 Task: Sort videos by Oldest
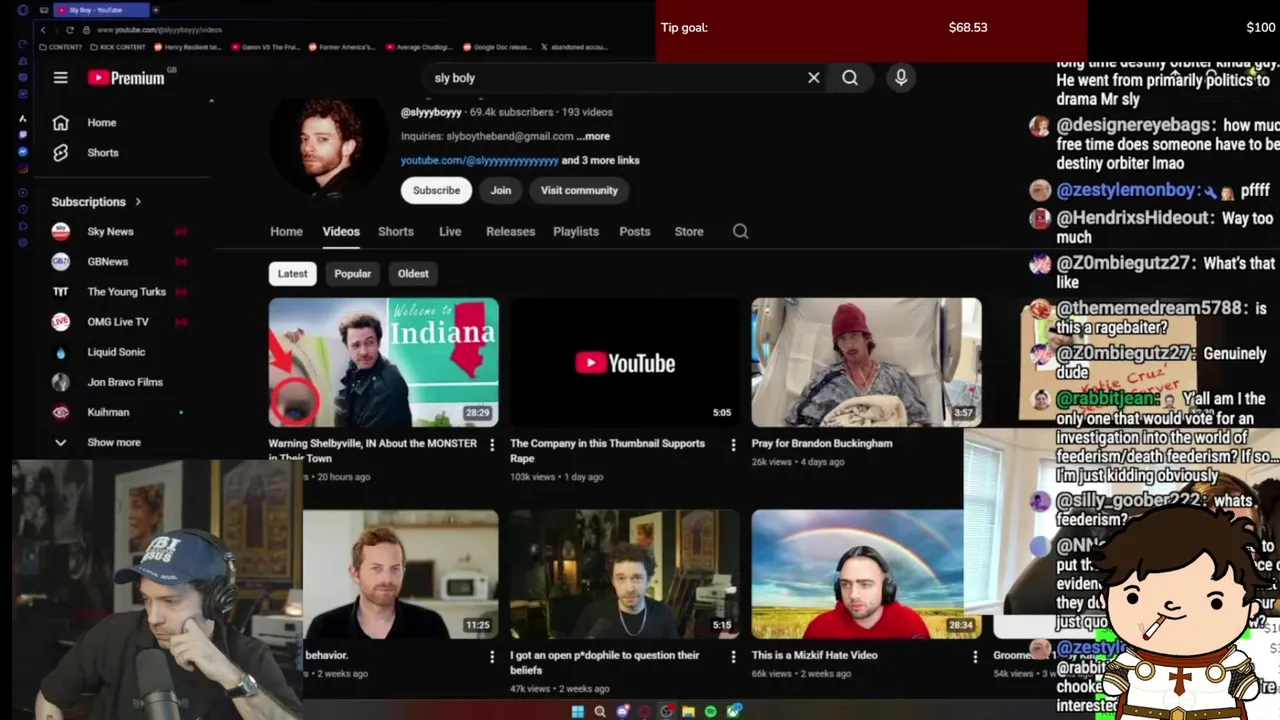(x=413, y=273)
